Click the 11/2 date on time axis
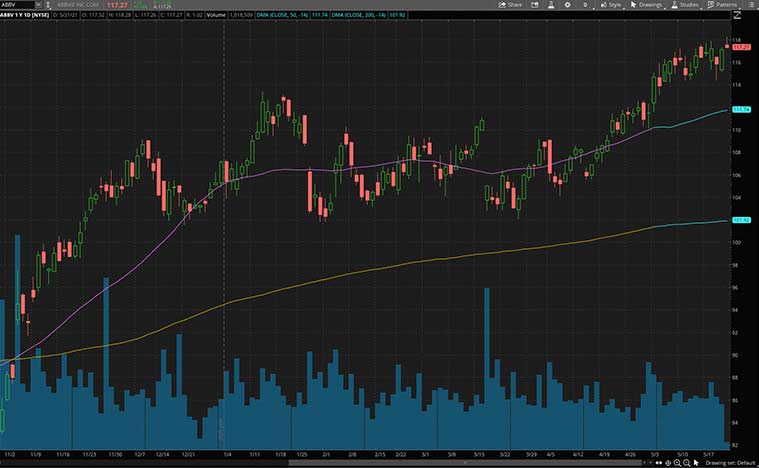The width and height of the screenshot is (759, 468). [10, 455]
